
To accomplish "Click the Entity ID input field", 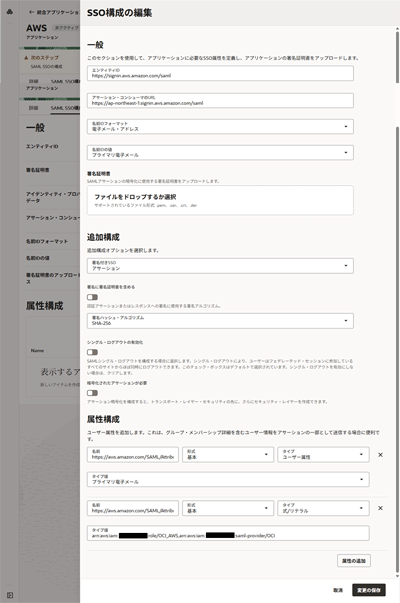I will (x=220, y=73).
